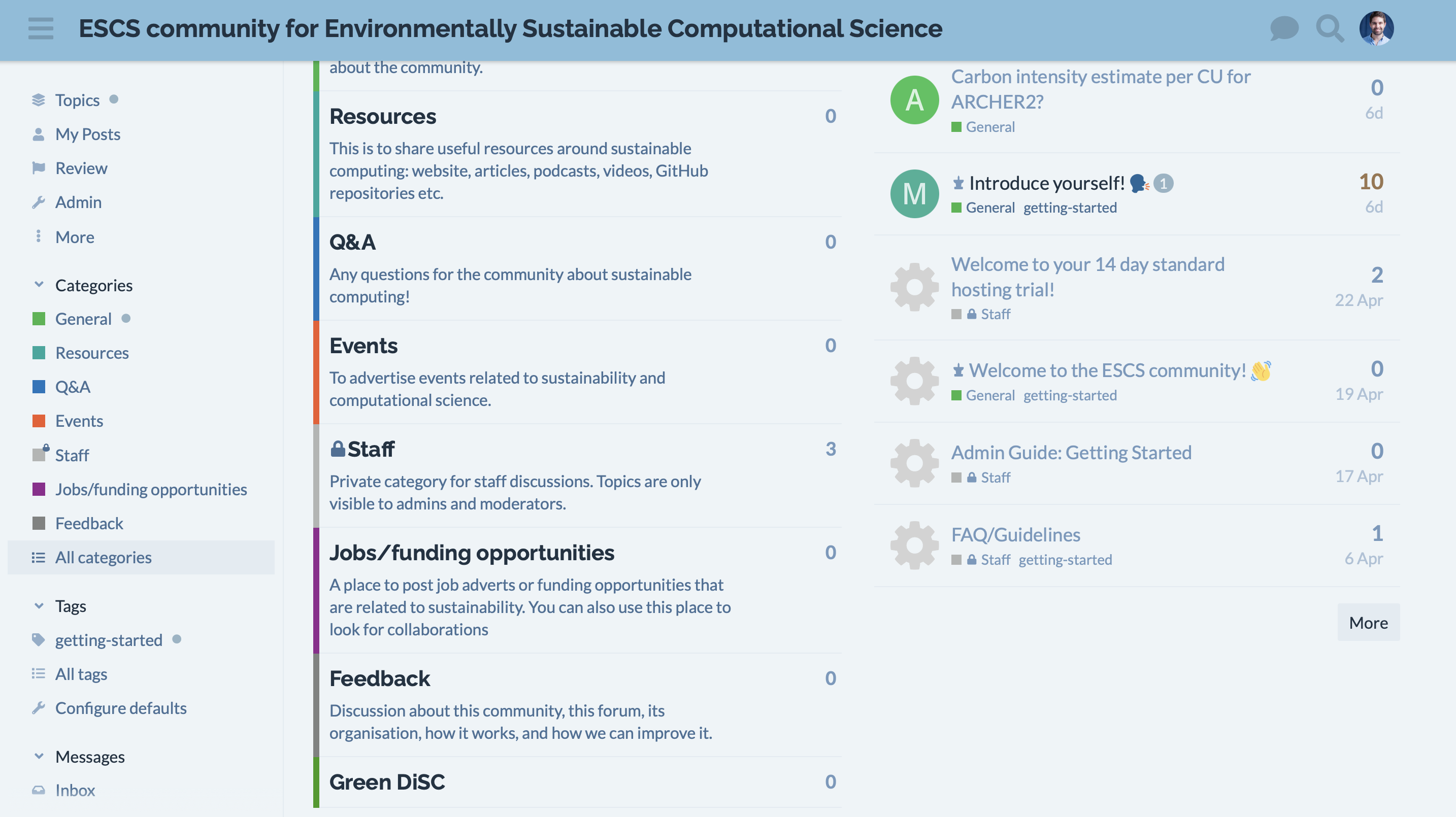Open the hamburger sidebar menu
The height and width of the screenshot is (817, 1456).
click(40, 28)
